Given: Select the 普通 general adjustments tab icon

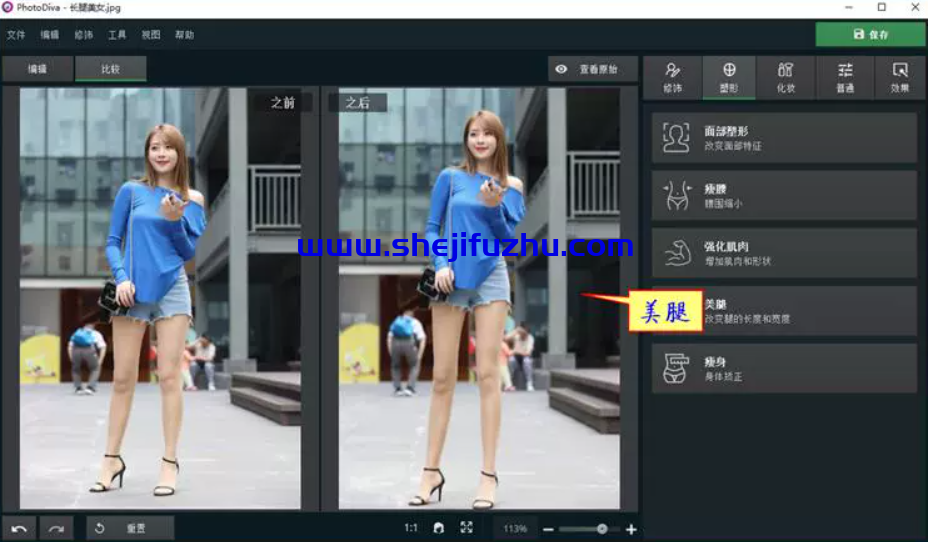Looking at the screenshot, I should click(845, 77).
